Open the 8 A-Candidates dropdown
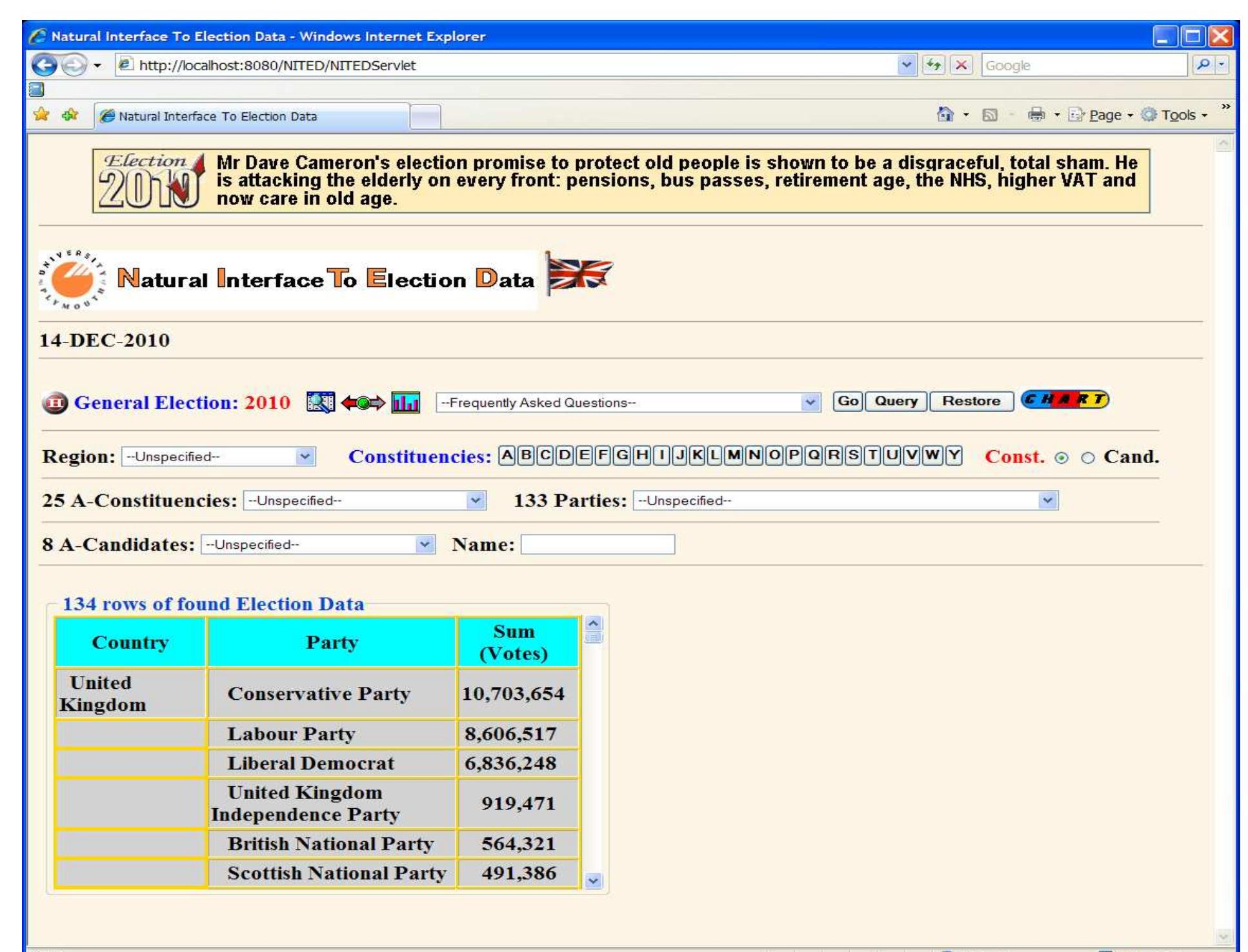This screenshot has width=1248, height=952. (318, 544)
